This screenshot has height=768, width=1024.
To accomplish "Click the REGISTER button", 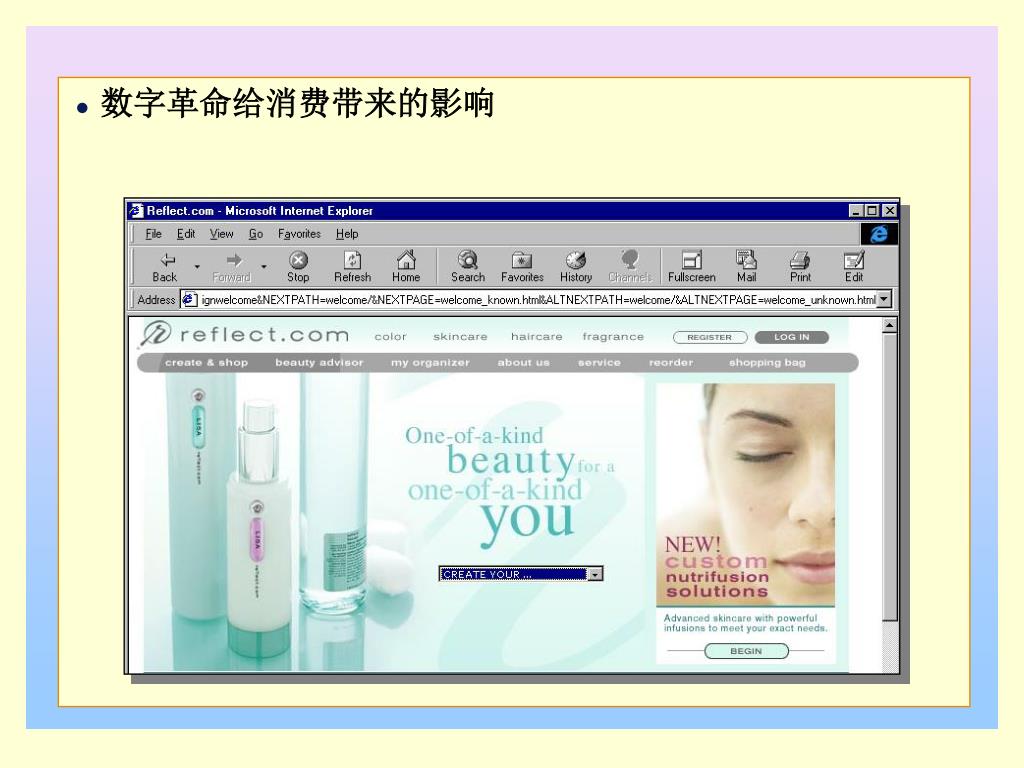I will pos(710,338).
